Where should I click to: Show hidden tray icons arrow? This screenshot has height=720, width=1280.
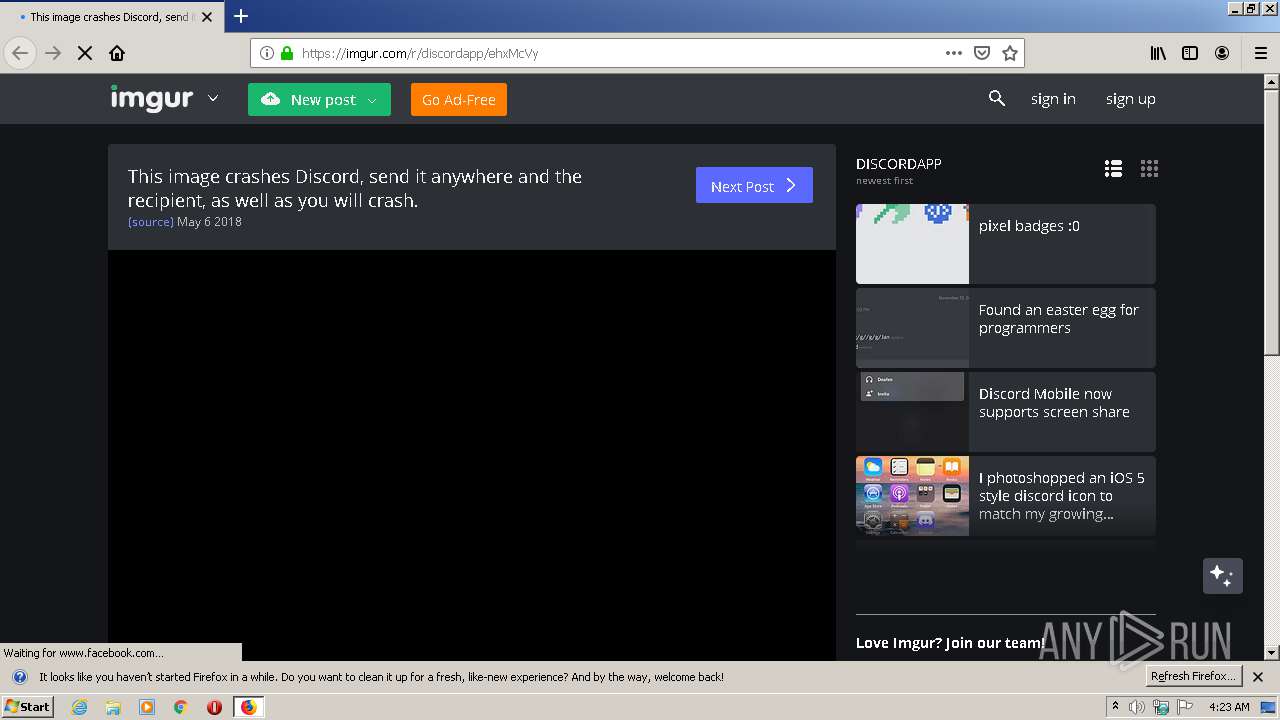[1115, 707]
